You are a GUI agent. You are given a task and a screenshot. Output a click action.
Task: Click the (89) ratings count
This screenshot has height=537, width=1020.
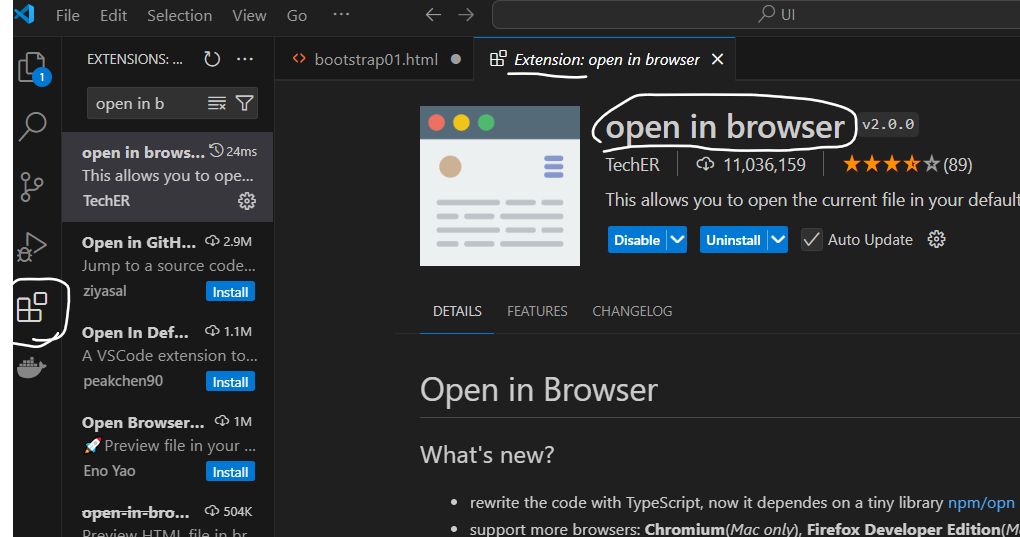pos(958,164)
